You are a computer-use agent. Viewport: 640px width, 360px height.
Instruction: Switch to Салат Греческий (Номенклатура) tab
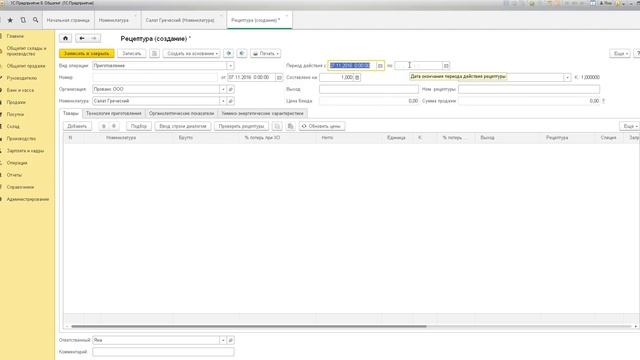point(184,20)
